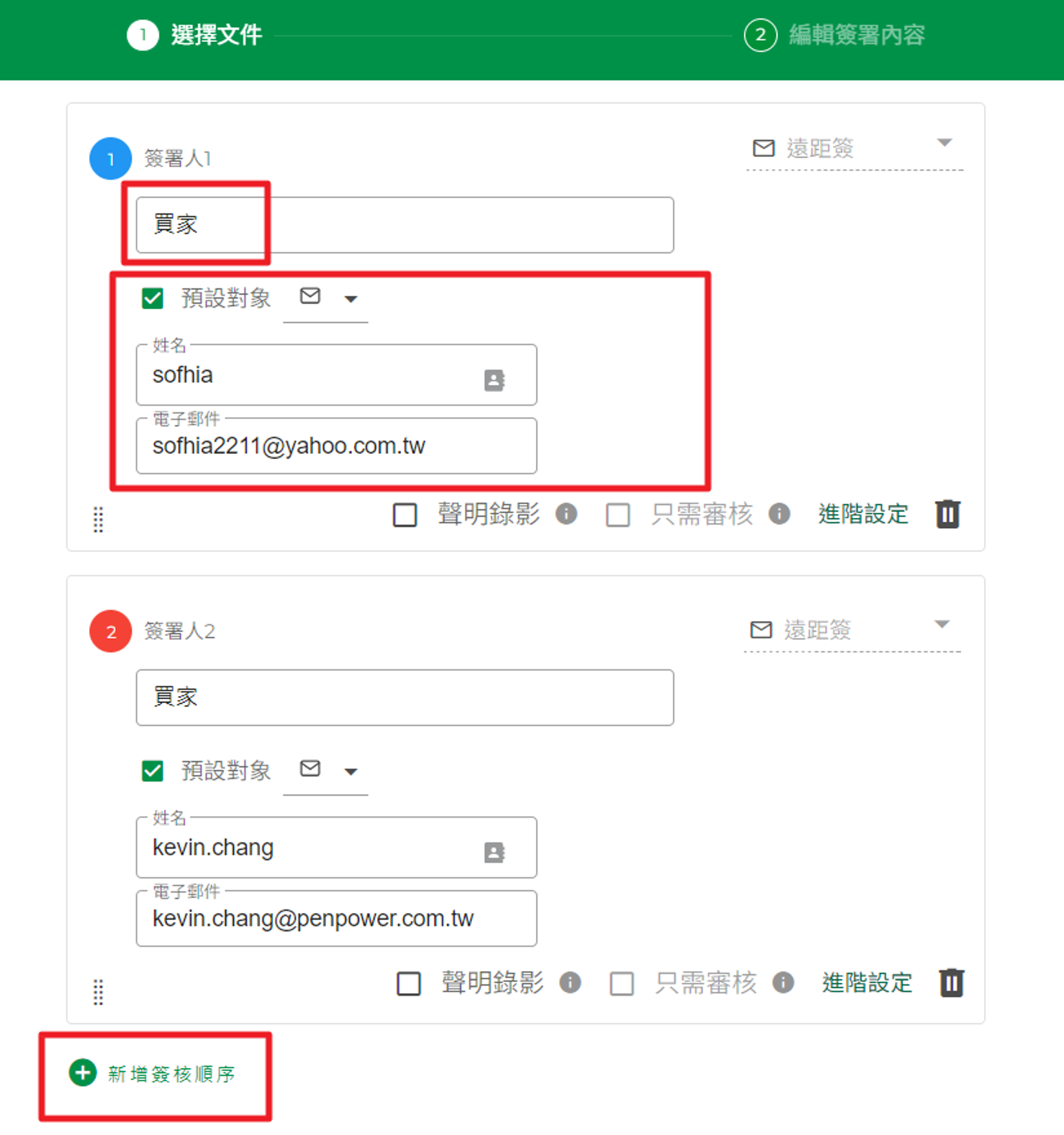Click 新增簽核順序 label to add a signing order
The height and width of the screenshot is (1135, 1064).
pyautogui.click(x=172, y=1074)
